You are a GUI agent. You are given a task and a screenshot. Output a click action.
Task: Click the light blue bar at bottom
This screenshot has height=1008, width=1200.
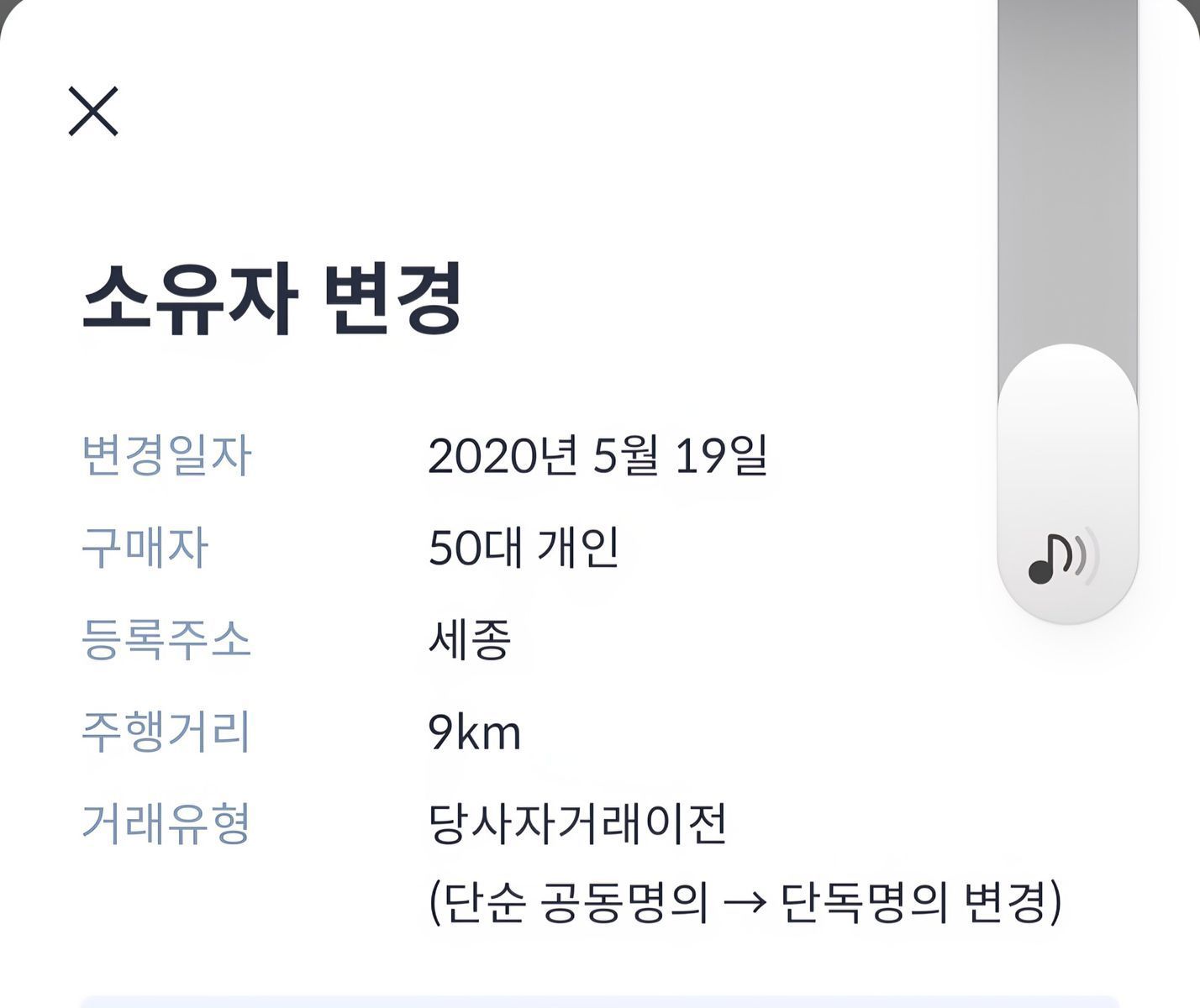pyautogui.click(x=600, y=1001)
